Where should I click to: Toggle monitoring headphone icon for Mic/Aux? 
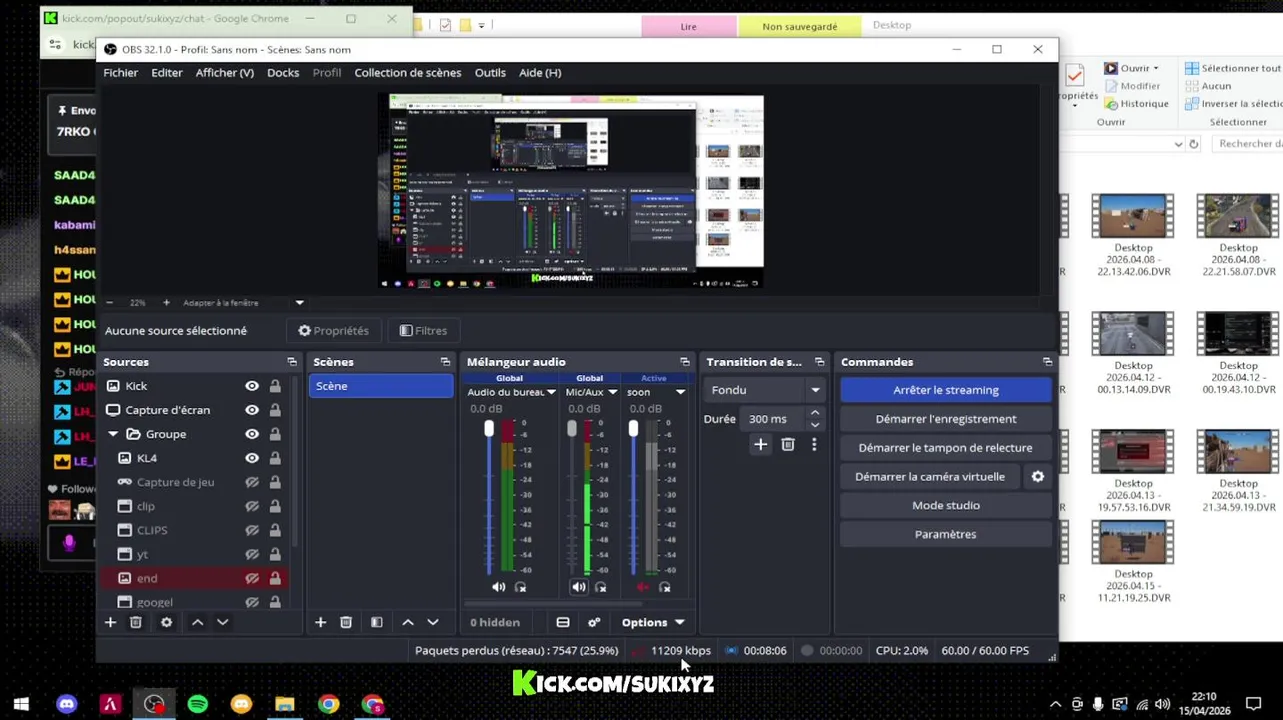(x=600, y=587)
